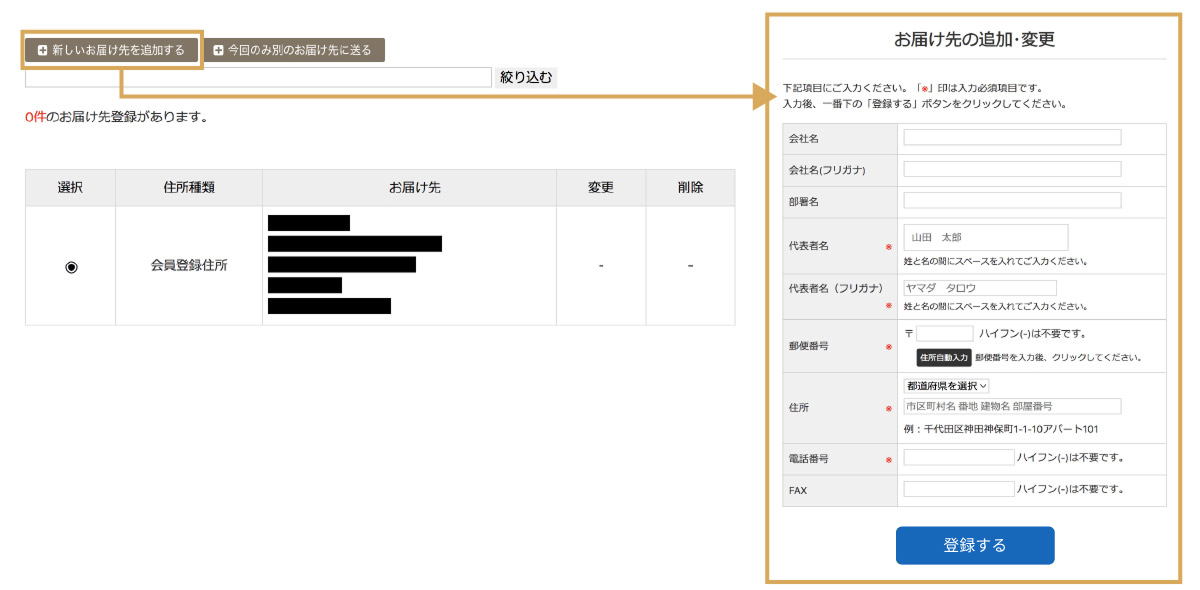Click the address filter search field
The height and width of the screenshot is (590, 1200).
(258, 77)
